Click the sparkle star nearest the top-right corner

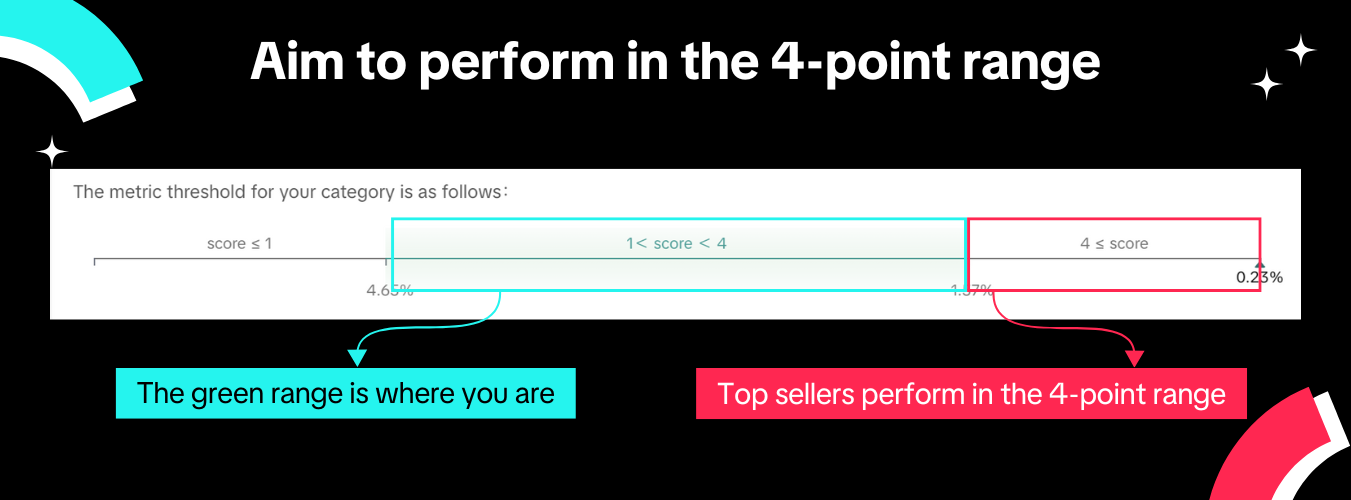pyautogui.click(x=1300, y=50)
